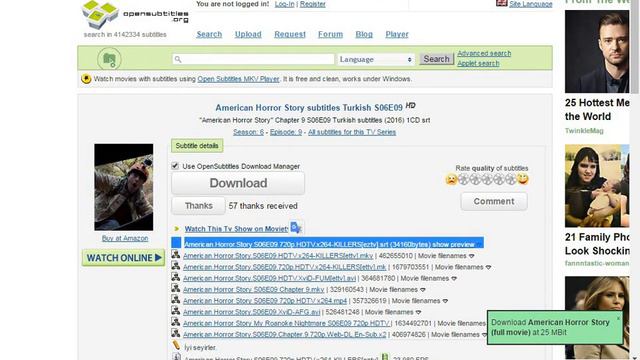The width and height of the screenshot is (640, 360).
Task: Open the Register link
Action: pos(313,4)
